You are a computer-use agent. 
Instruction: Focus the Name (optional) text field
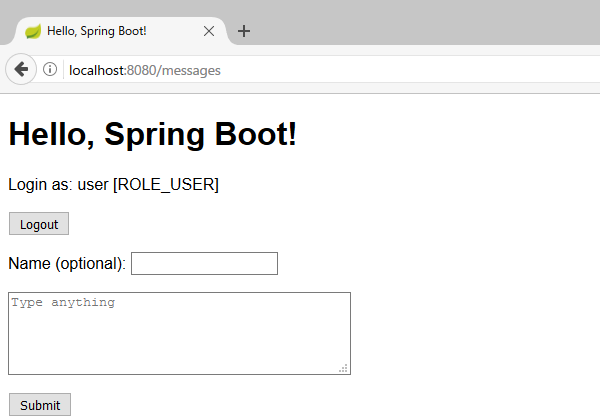coord(204,263)
